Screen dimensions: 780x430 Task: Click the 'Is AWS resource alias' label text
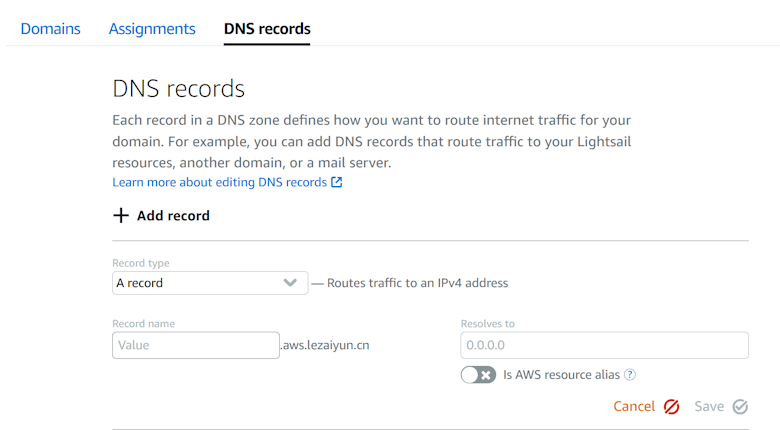point(561,375)
